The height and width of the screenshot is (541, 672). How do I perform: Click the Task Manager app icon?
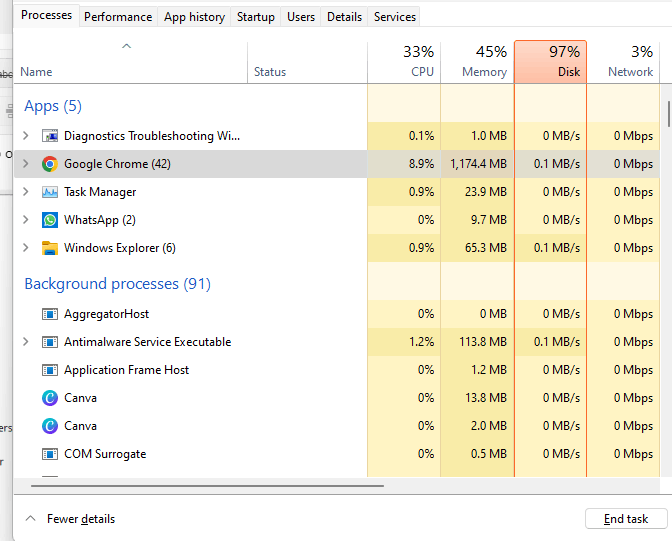click(x=50, y=192)
